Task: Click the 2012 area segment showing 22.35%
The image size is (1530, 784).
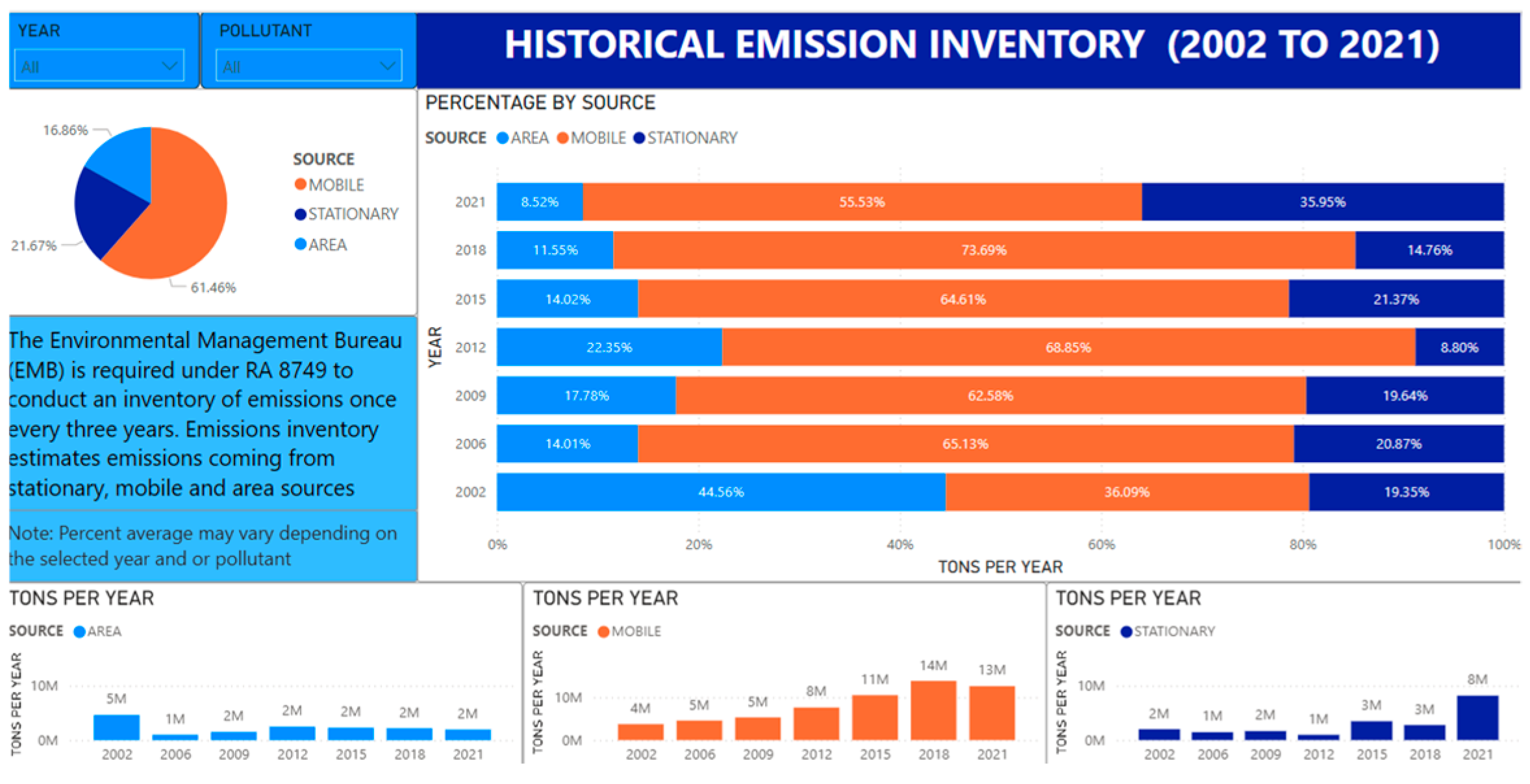Action: point(610,347)
